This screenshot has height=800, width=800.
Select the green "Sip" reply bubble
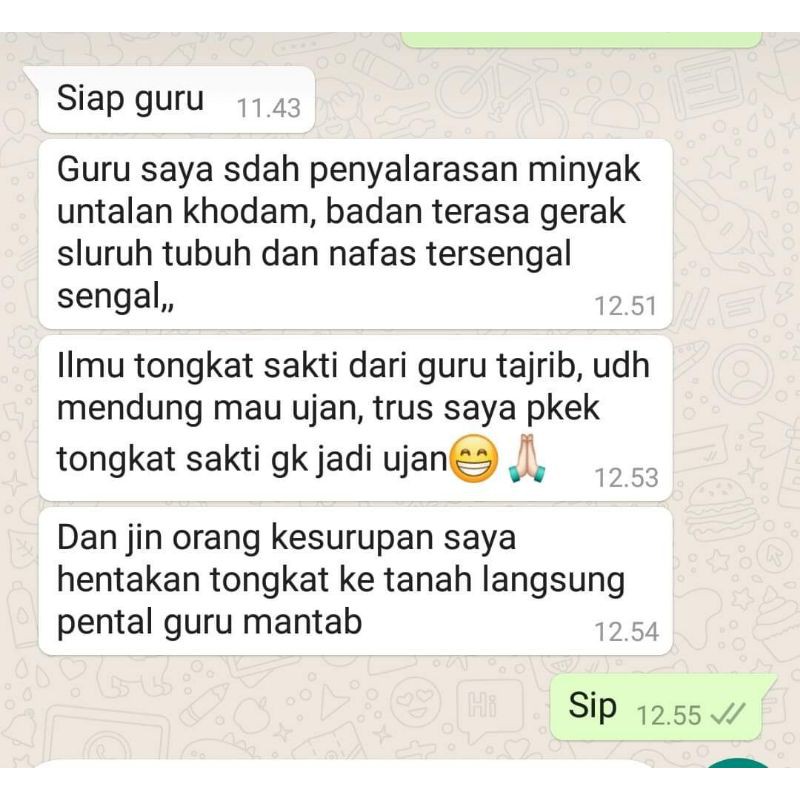point(656,707)
